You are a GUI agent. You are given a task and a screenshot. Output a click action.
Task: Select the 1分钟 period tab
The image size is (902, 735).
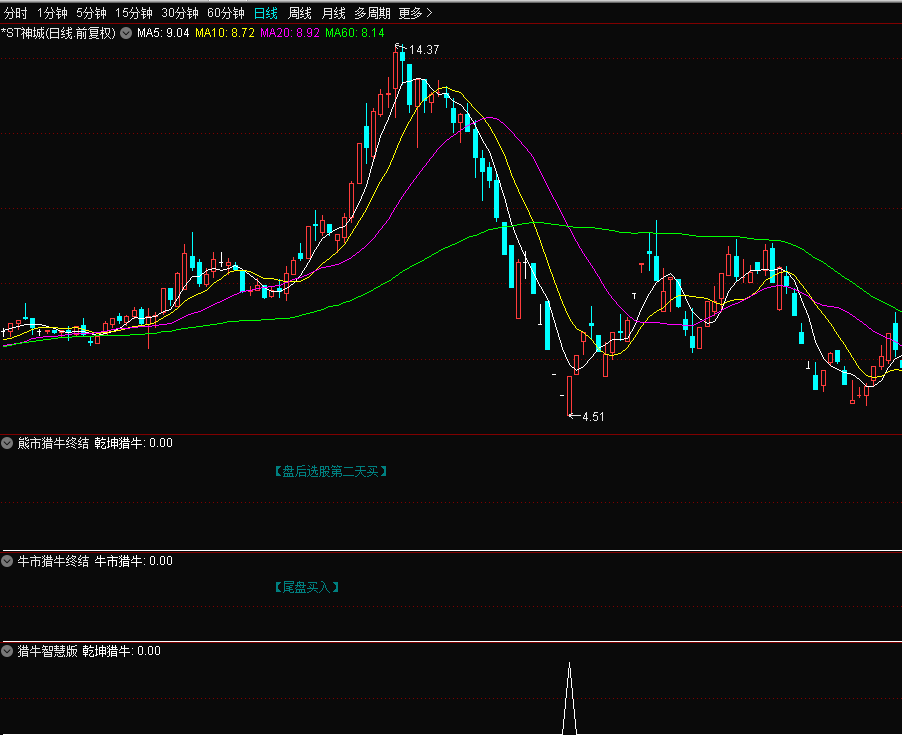[x=52, y=13]
